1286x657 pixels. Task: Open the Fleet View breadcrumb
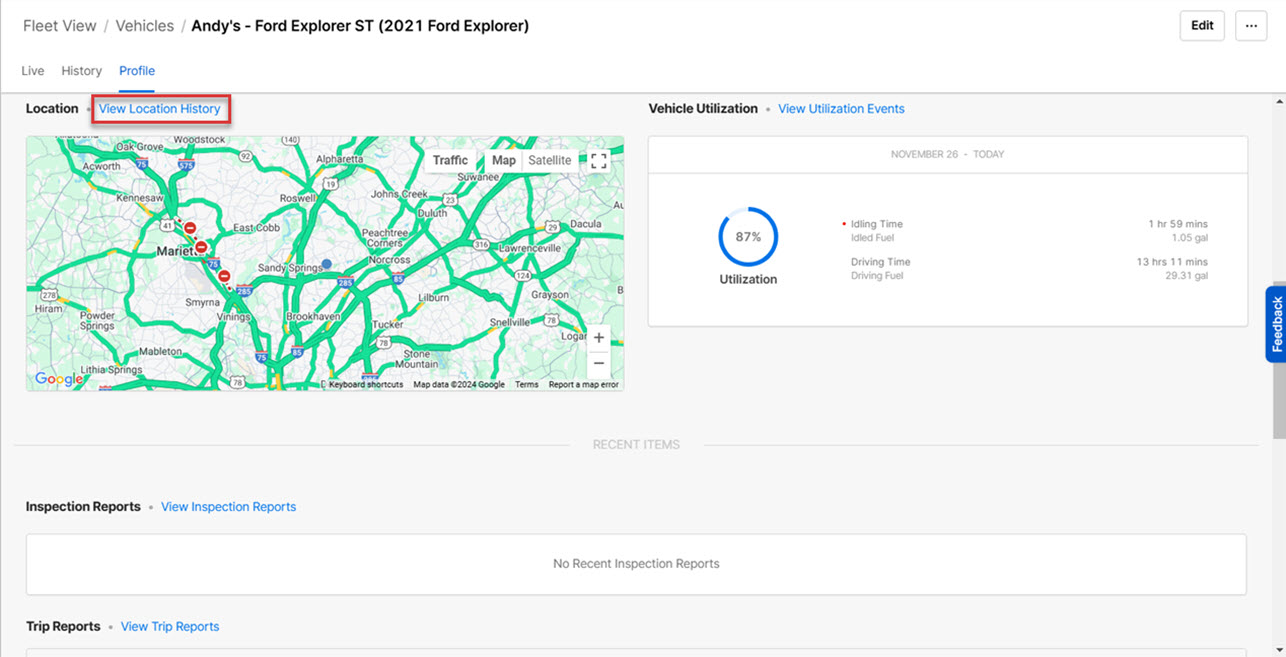[x=58, y=25]
